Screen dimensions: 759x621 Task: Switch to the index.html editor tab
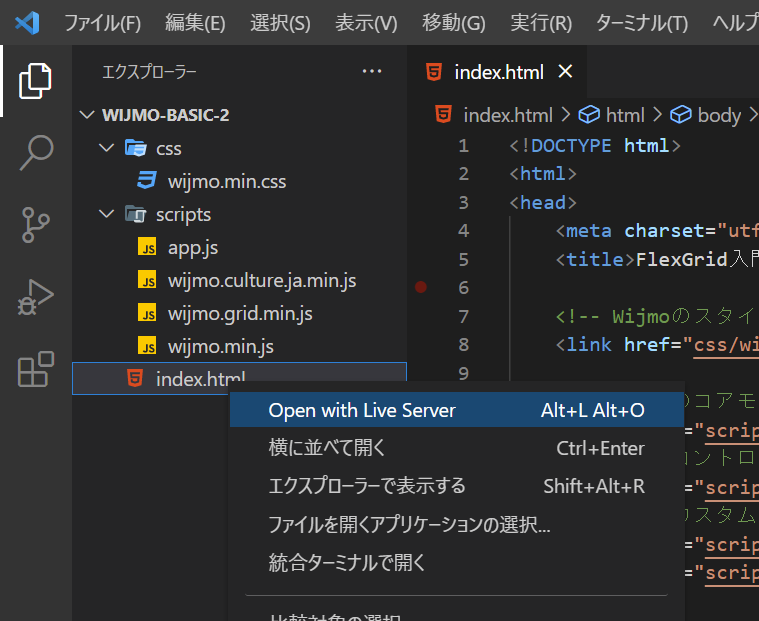[x=499, y=72]
